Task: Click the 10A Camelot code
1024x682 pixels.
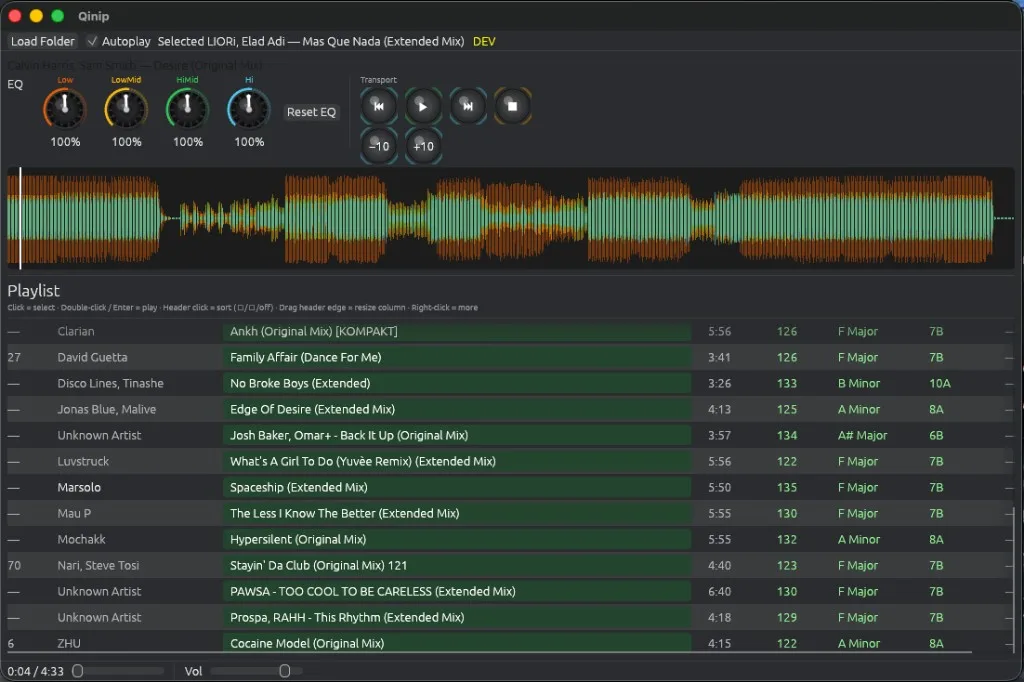Action: tap(940, 383)
